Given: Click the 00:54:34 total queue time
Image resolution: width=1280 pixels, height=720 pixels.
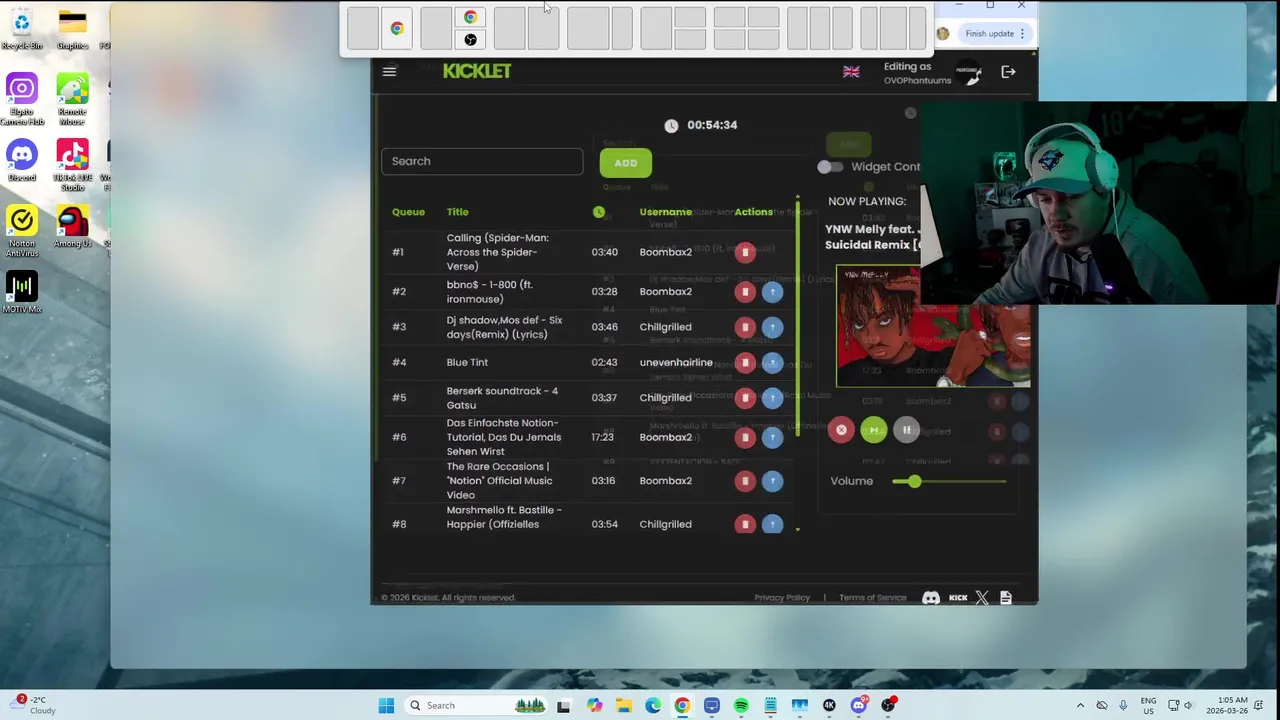Looking at the screenshot, I should pos(712,125).
